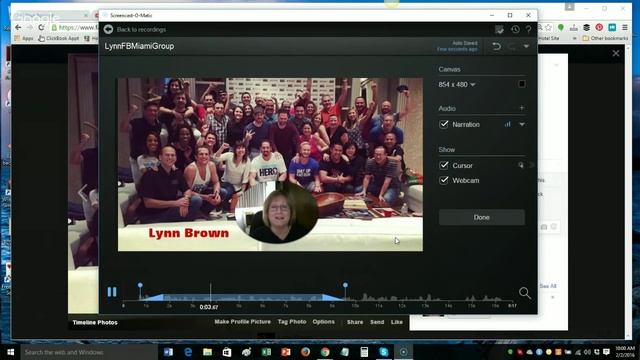Open PowerPoint from the taskbar
This screenshot has height=360, width=640.
pos(286,352)
